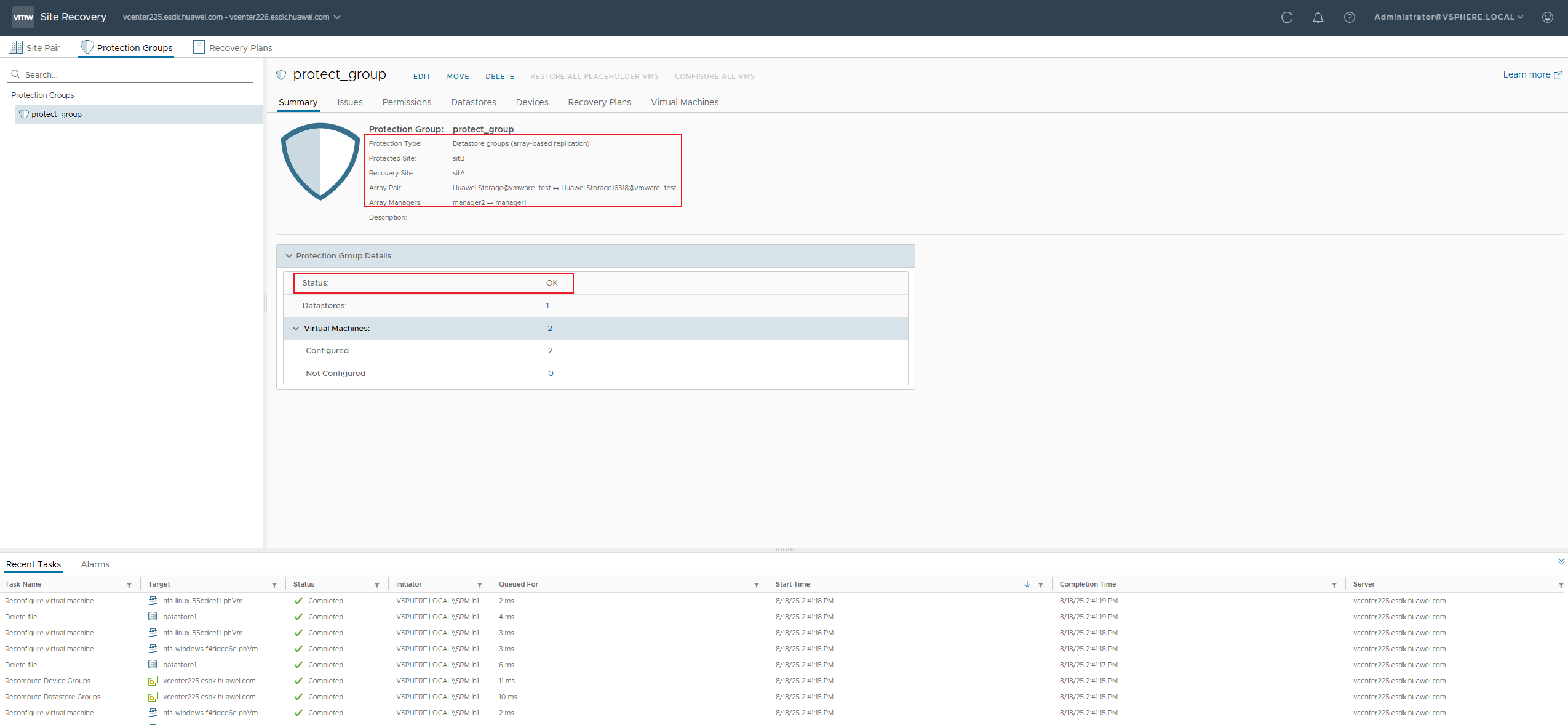Open the notifications bell
The height and width of the screenshot is (725, 1568).
pyautogui.click(x=1318, y=17)
